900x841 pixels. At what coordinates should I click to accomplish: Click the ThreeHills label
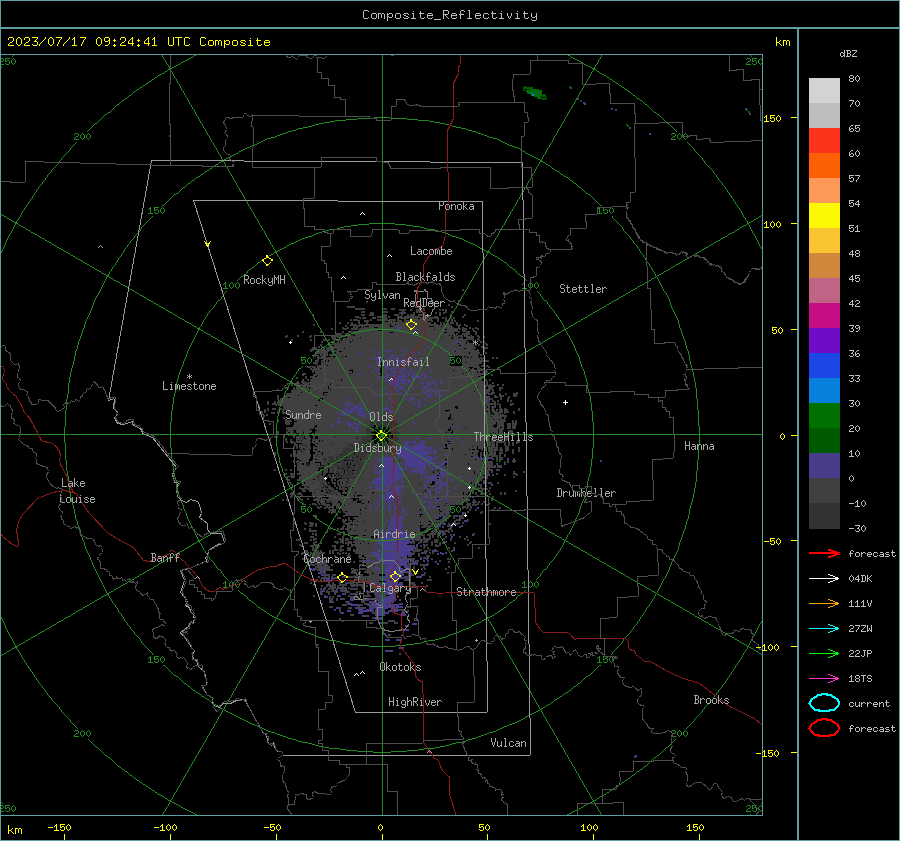(503, 437)
